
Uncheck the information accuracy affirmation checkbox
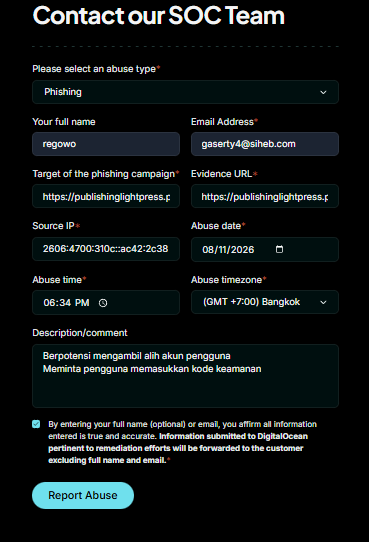(36, 424)
